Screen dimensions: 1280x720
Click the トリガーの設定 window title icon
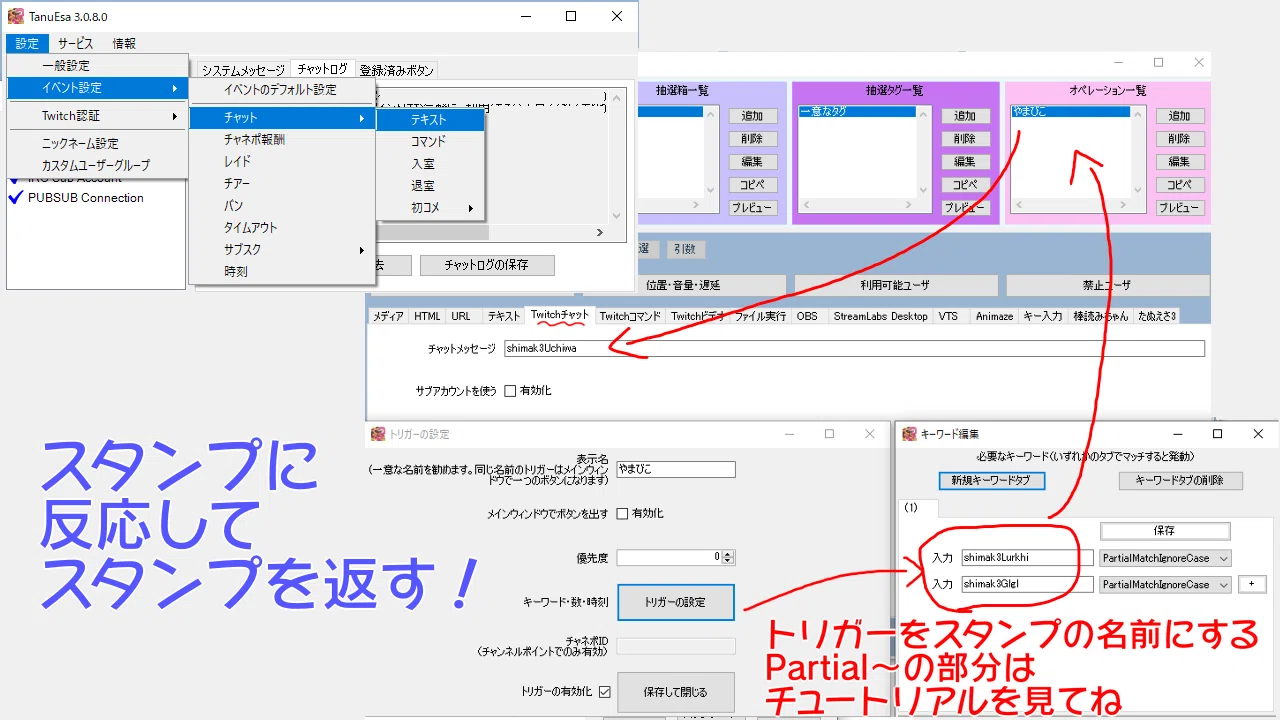pyautogui.click(x=378, y=434)
